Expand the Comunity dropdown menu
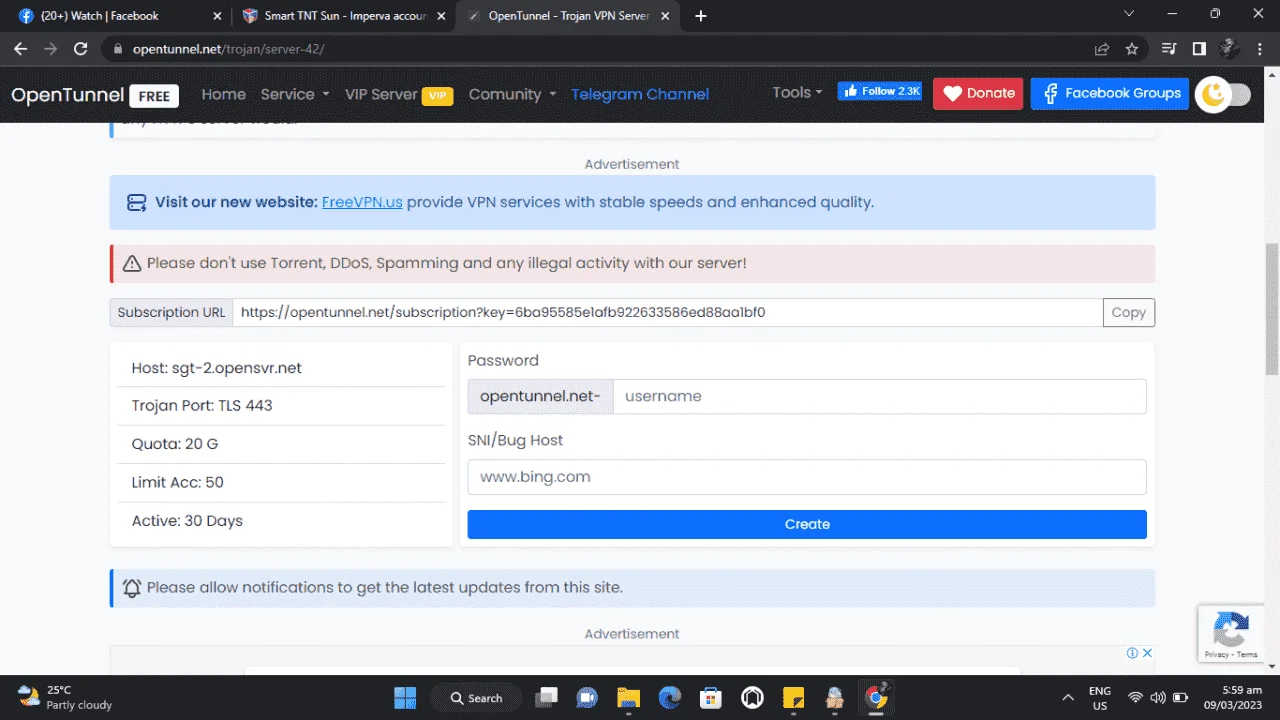 point(512,94)
